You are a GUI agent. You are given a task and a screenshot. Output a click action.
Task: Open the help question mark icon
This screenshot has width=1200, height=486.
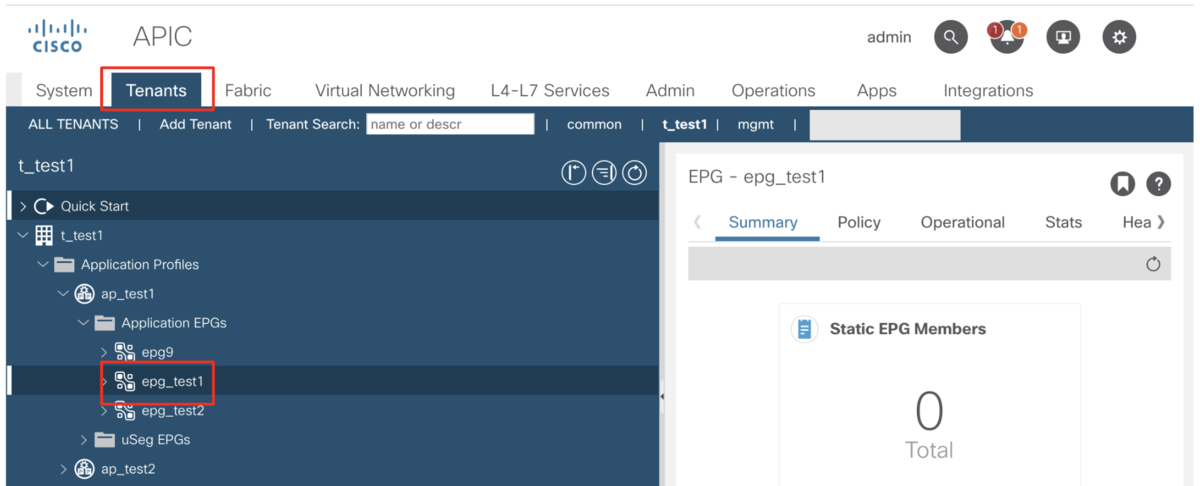[x=1158, y=184]
